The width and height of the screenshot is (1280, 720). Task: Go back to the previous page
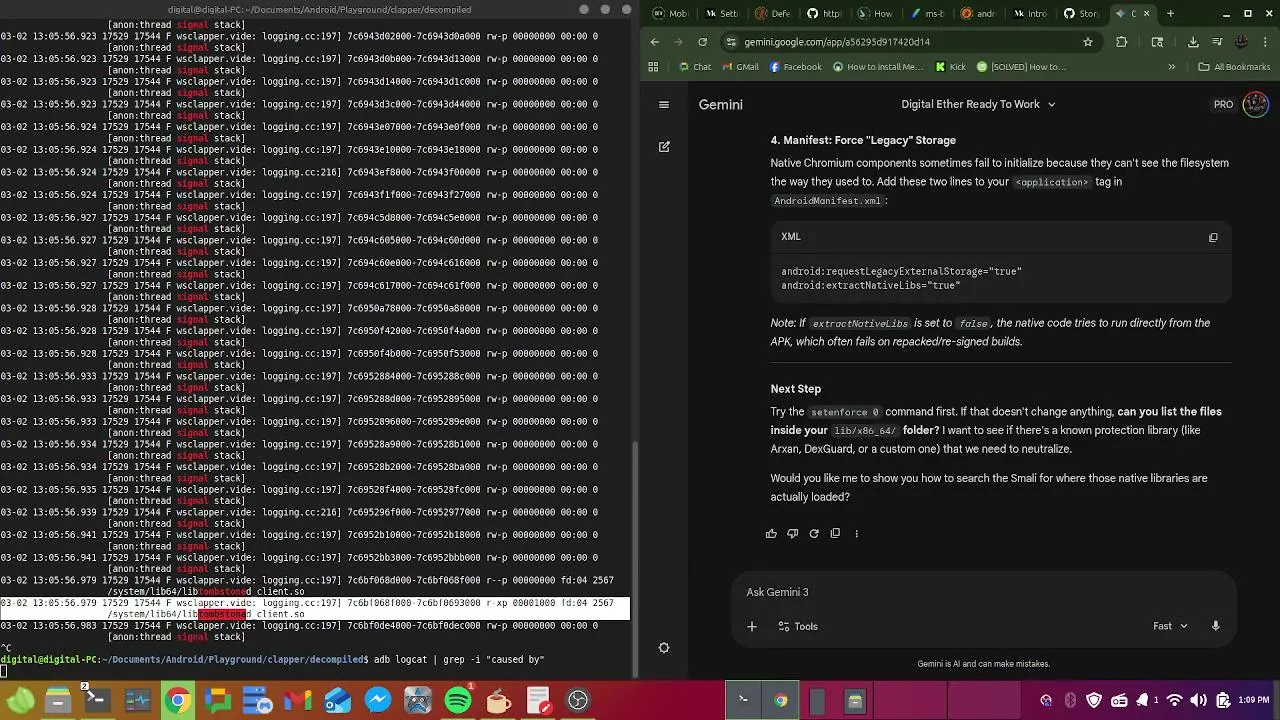655,42
